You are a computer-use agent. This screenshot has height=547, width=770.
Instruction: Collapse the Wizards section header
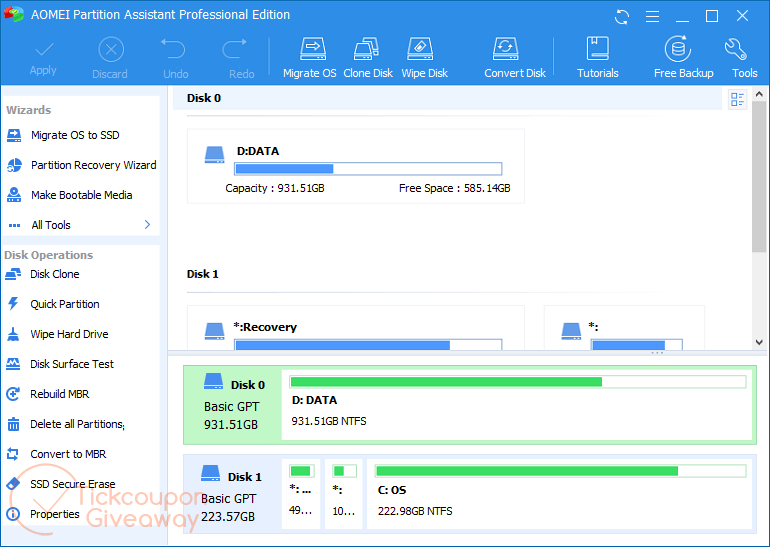pos(29,110)
